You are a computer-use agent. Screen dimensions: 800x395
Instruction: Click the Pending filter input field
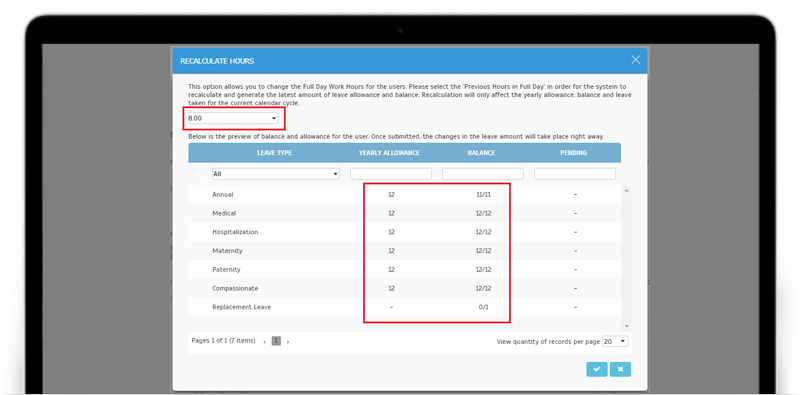[575, 174]
